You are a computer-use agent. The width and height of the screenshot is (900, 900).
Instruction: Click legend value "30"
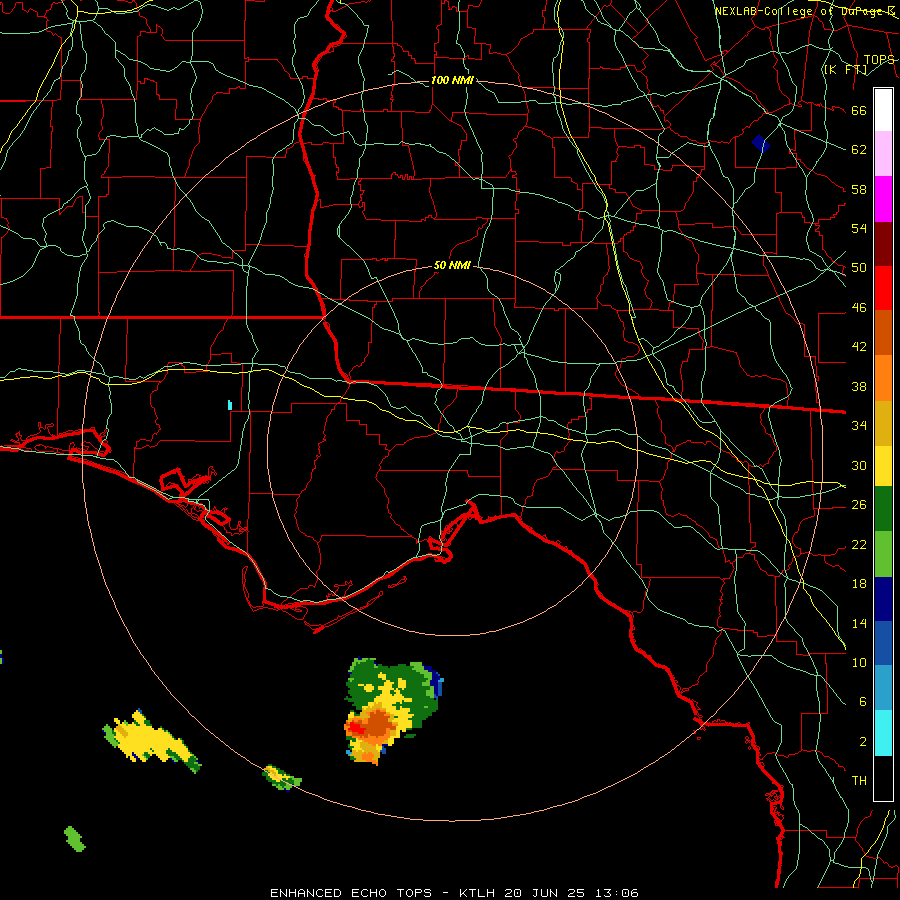[x=859, y=465]
